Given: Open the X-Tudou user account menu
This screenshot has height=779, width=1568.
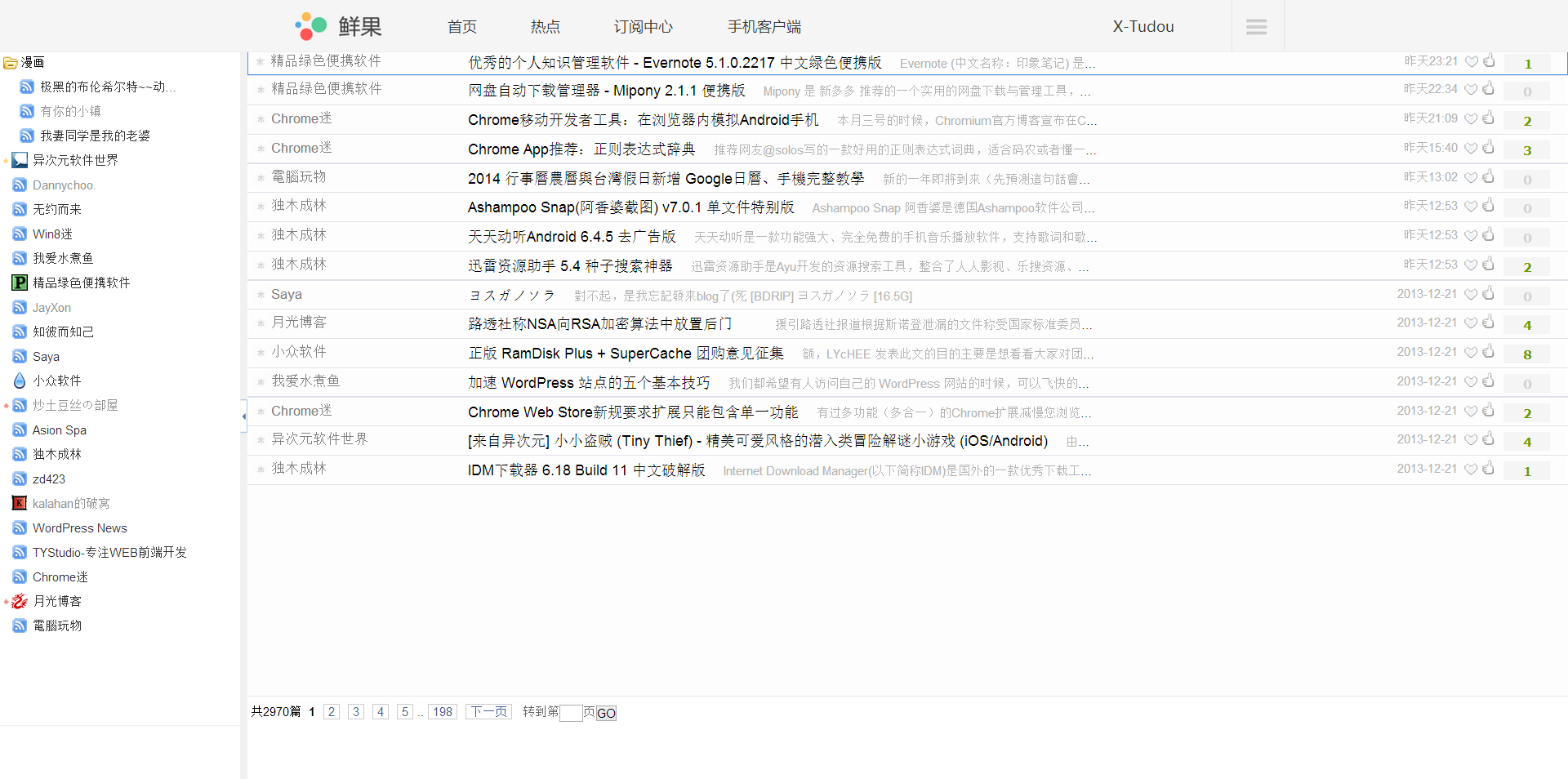Looking at the screenshot, I should click(x=1143, y=27).
